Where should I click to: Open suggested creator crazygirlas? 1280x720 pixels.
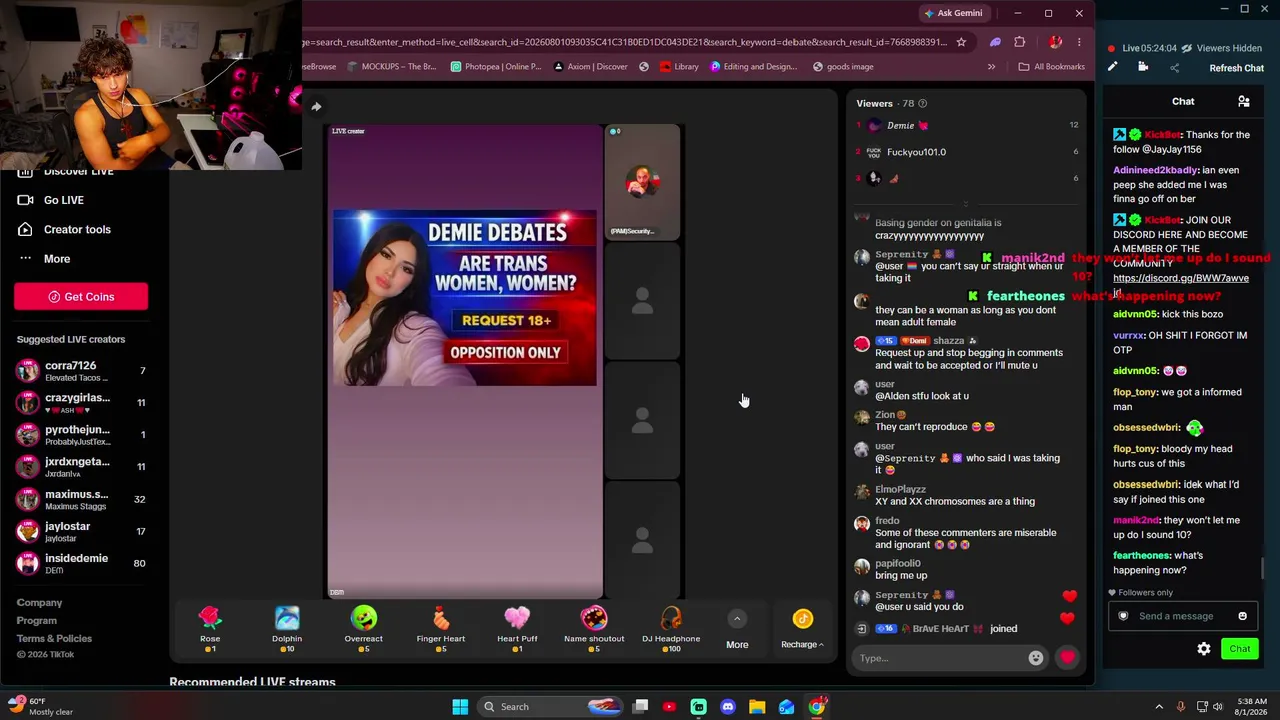coord(81,403)
